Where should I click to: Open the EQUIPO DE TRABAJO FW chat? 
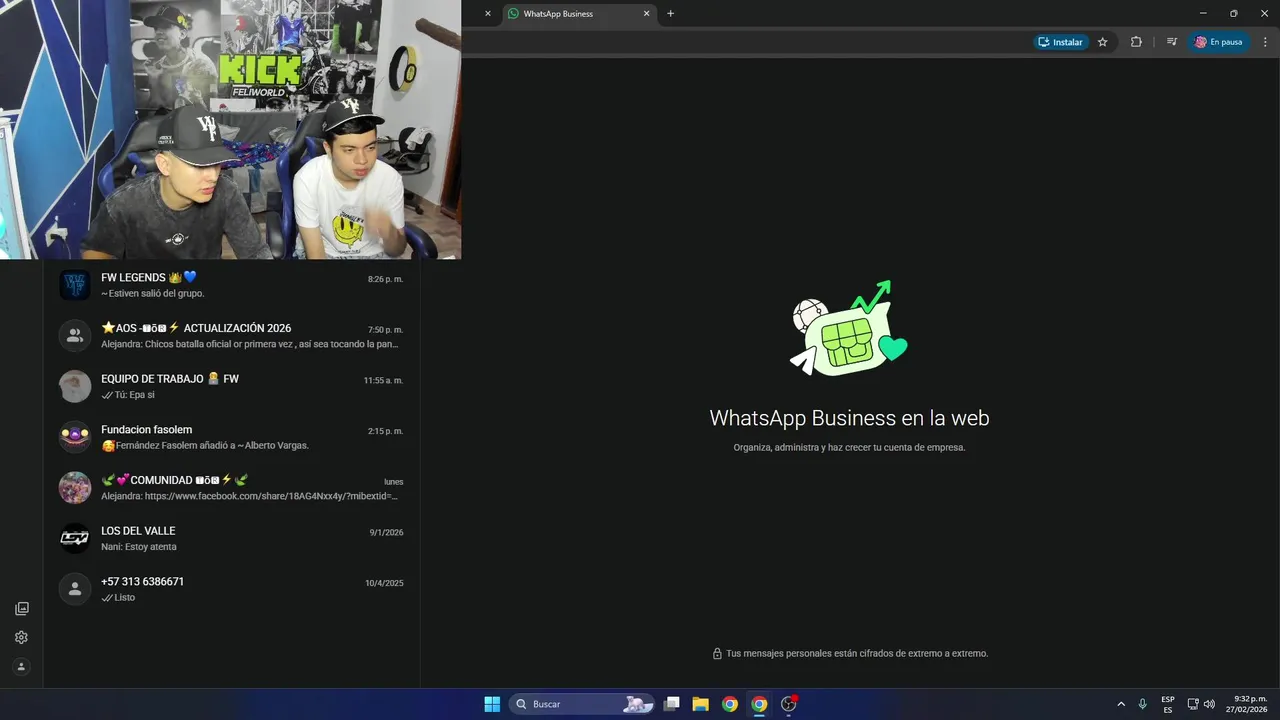231,386
